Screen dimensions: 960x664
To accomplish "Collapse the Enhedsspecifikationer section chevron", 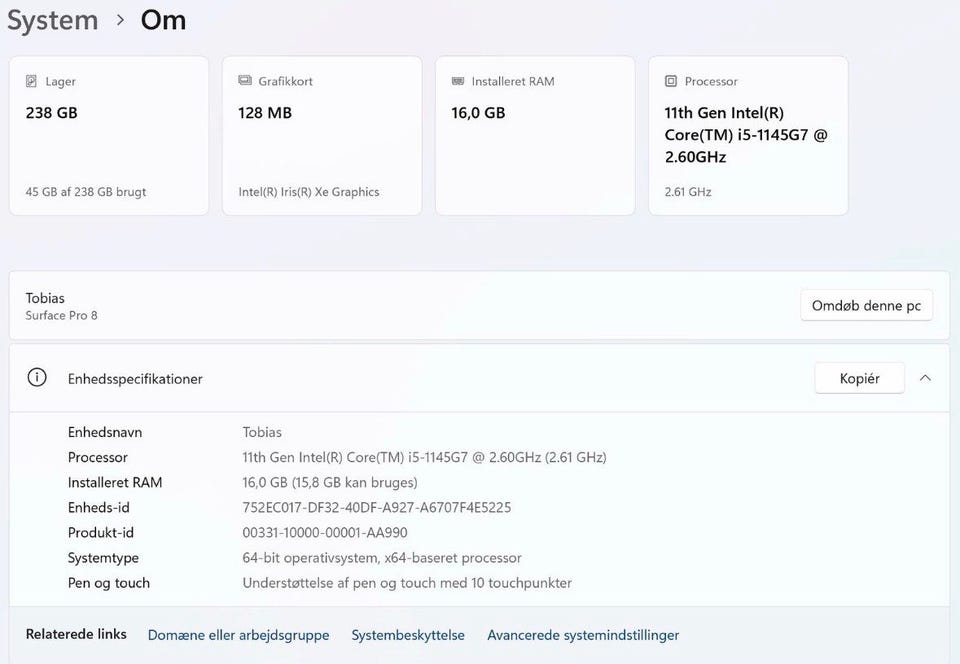I will tap(925, 378).
